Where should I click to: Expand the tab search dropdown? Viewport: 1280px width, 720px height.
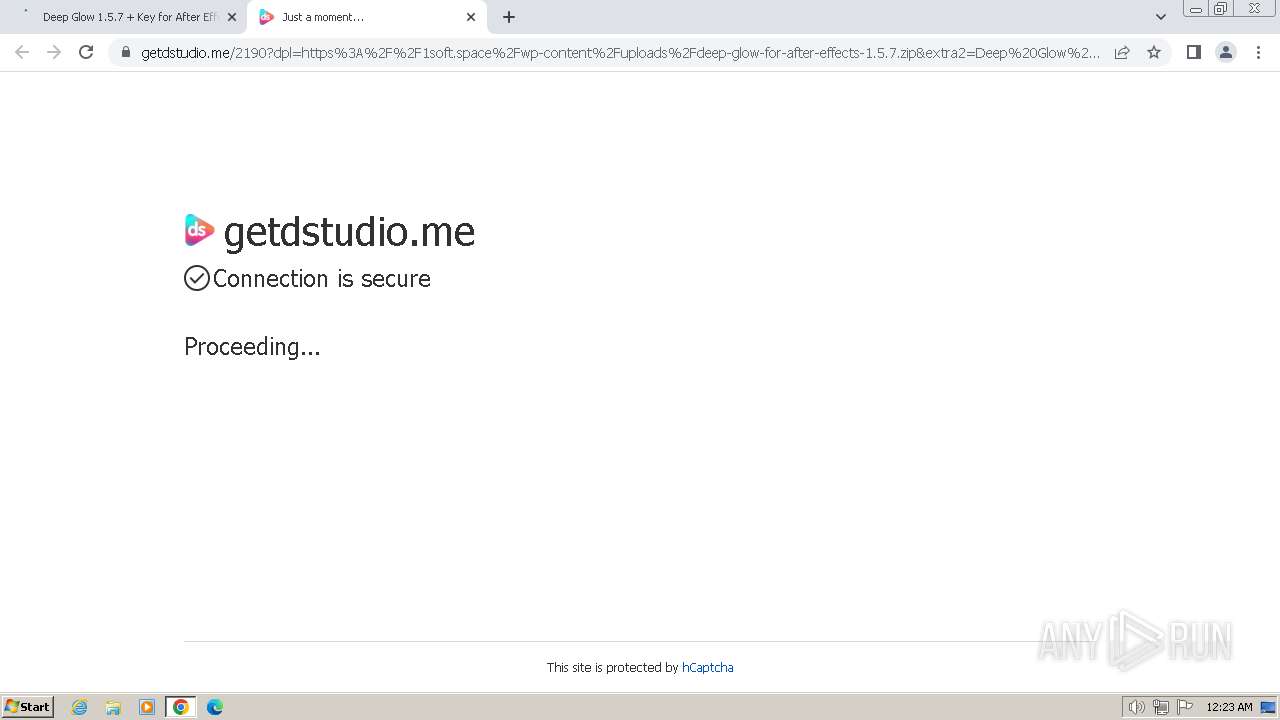coord(1160,17)
